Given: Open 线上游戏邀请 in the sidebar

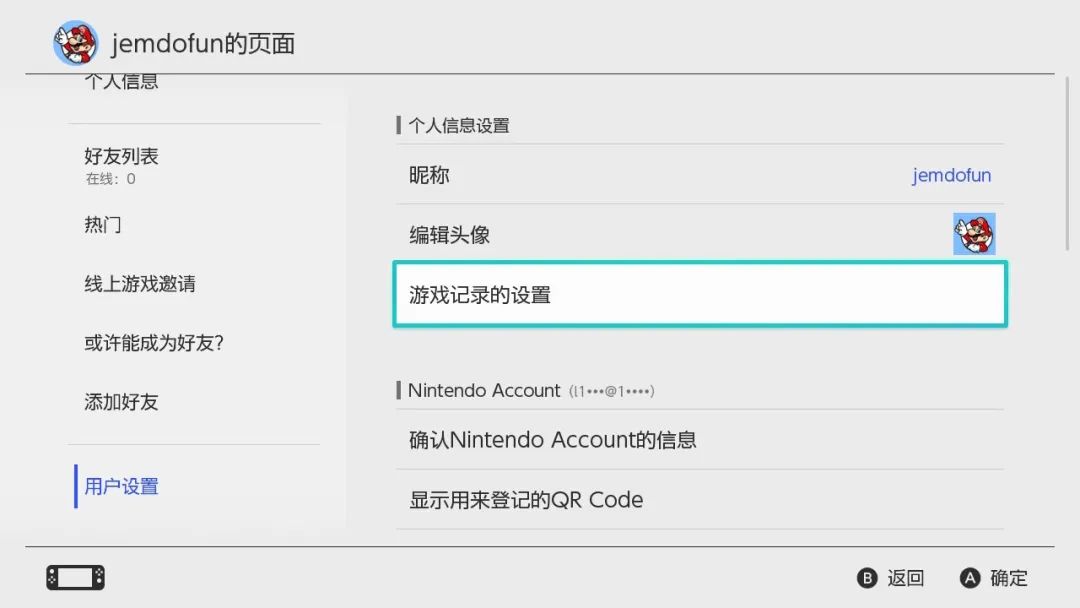Looking at the screenshot, I should click(x=140, y=284).
